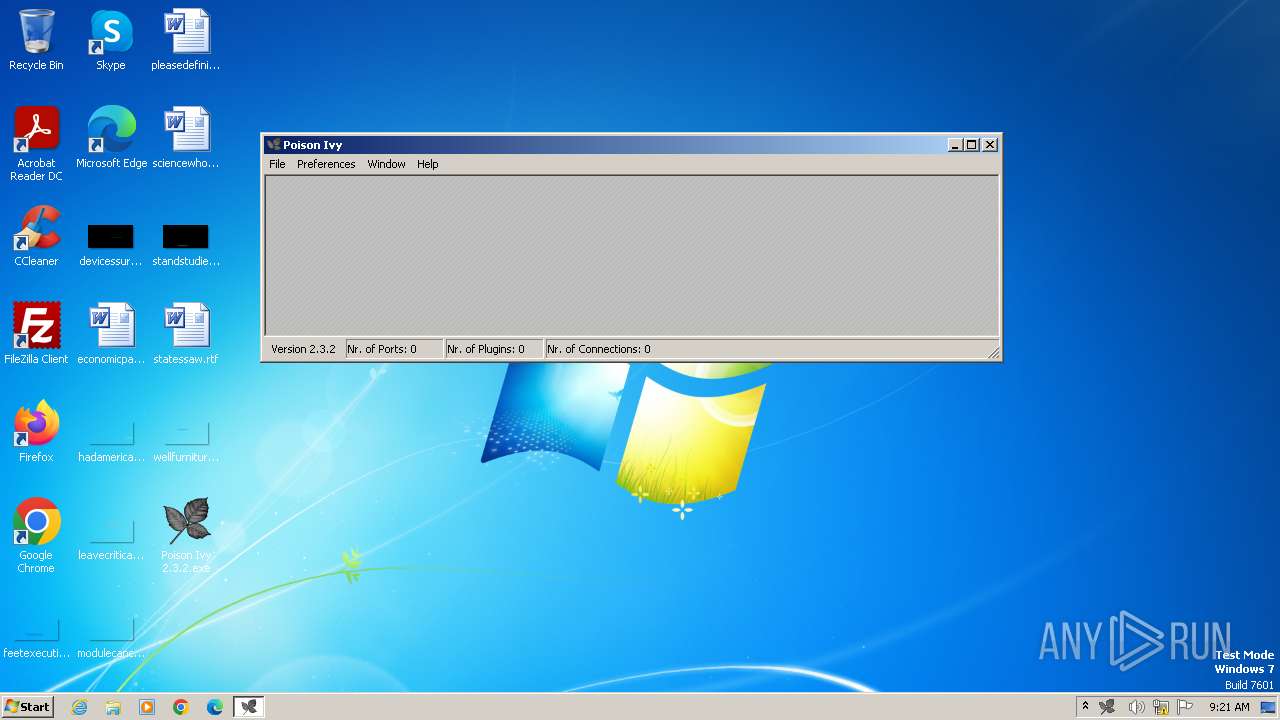The image size is (1280, 720).
Task: Select the wellfurnitur desktop file
Action: tap(186, 440)
